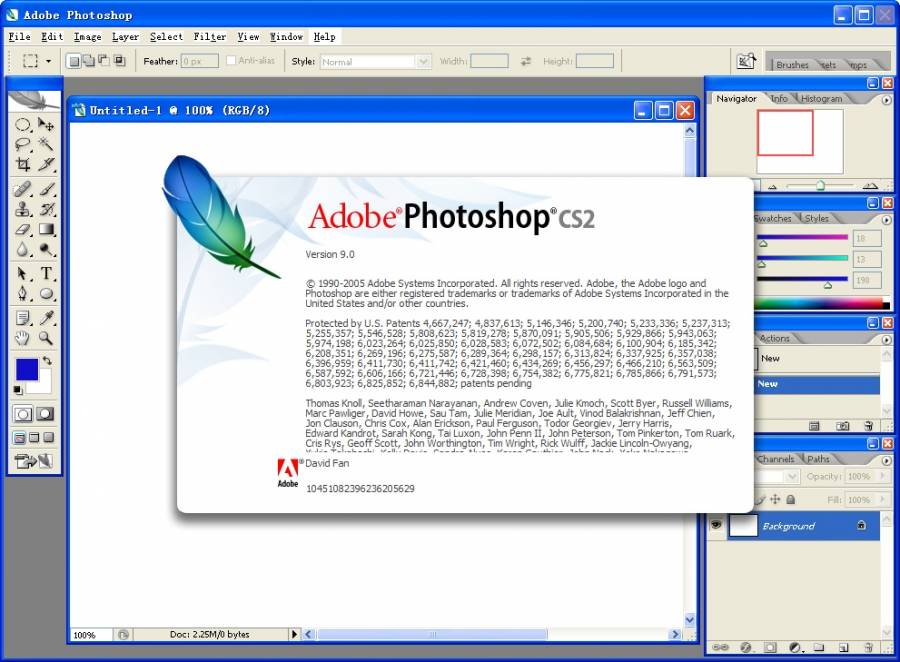Click the document zoom percentage field

(87, 634)
